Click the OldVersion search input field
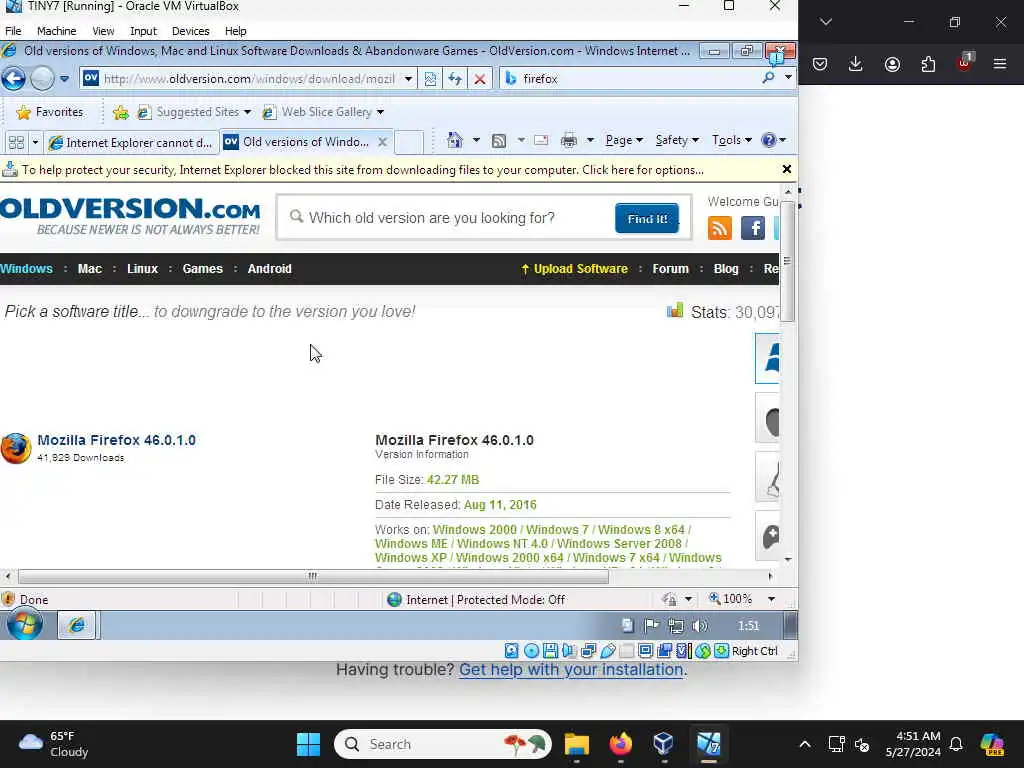 point(447,218)
